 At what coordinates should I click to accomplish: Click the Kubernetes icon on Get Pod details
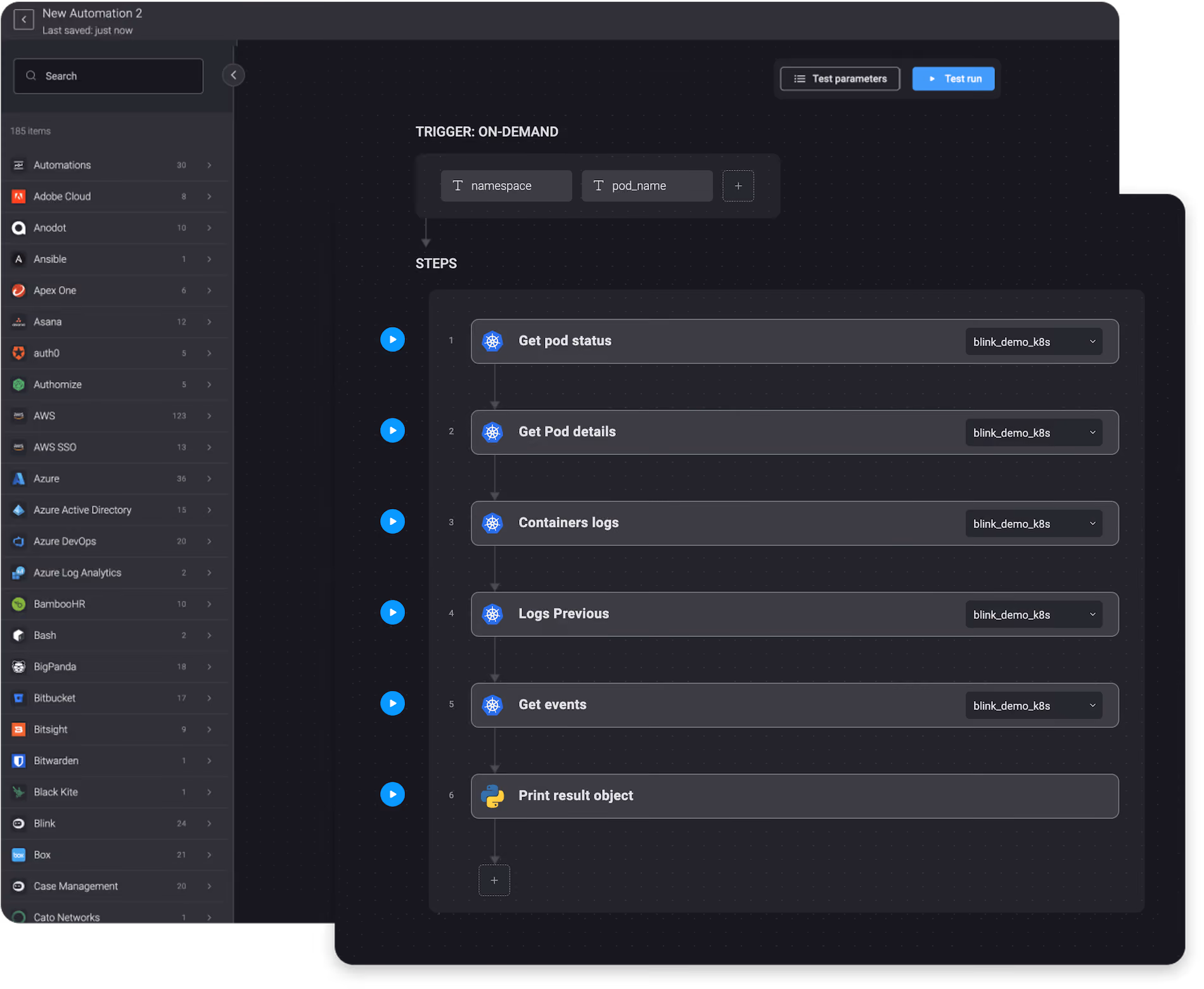pos(492,432)
